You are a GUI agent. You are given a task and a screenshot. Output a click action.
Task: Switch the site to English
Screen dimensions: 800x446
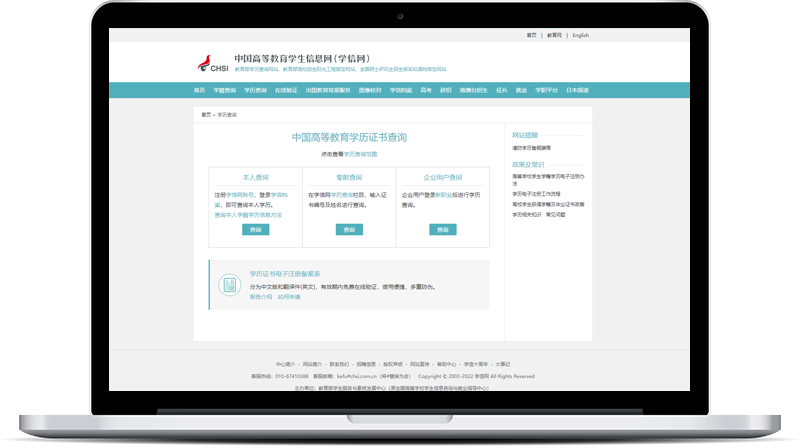click(581, 35)
